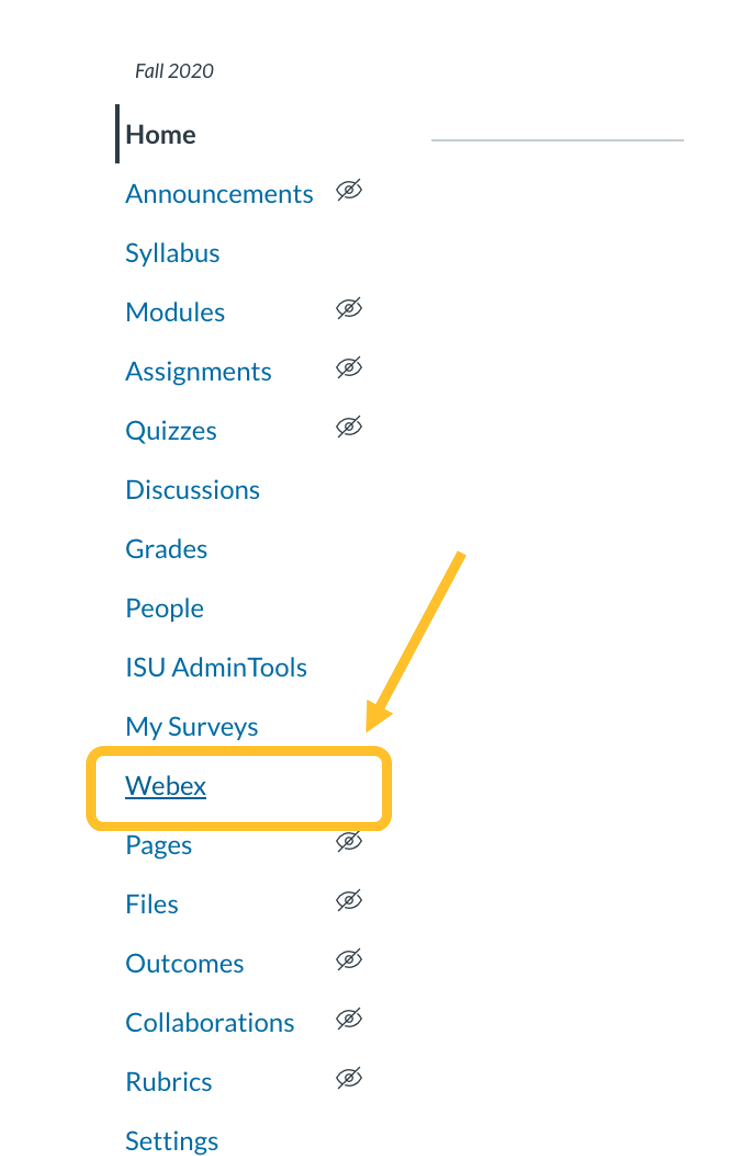This screenshot has width=750, height=1156.
Task: Go to the course Home page
Action: (x=161, y=135)
